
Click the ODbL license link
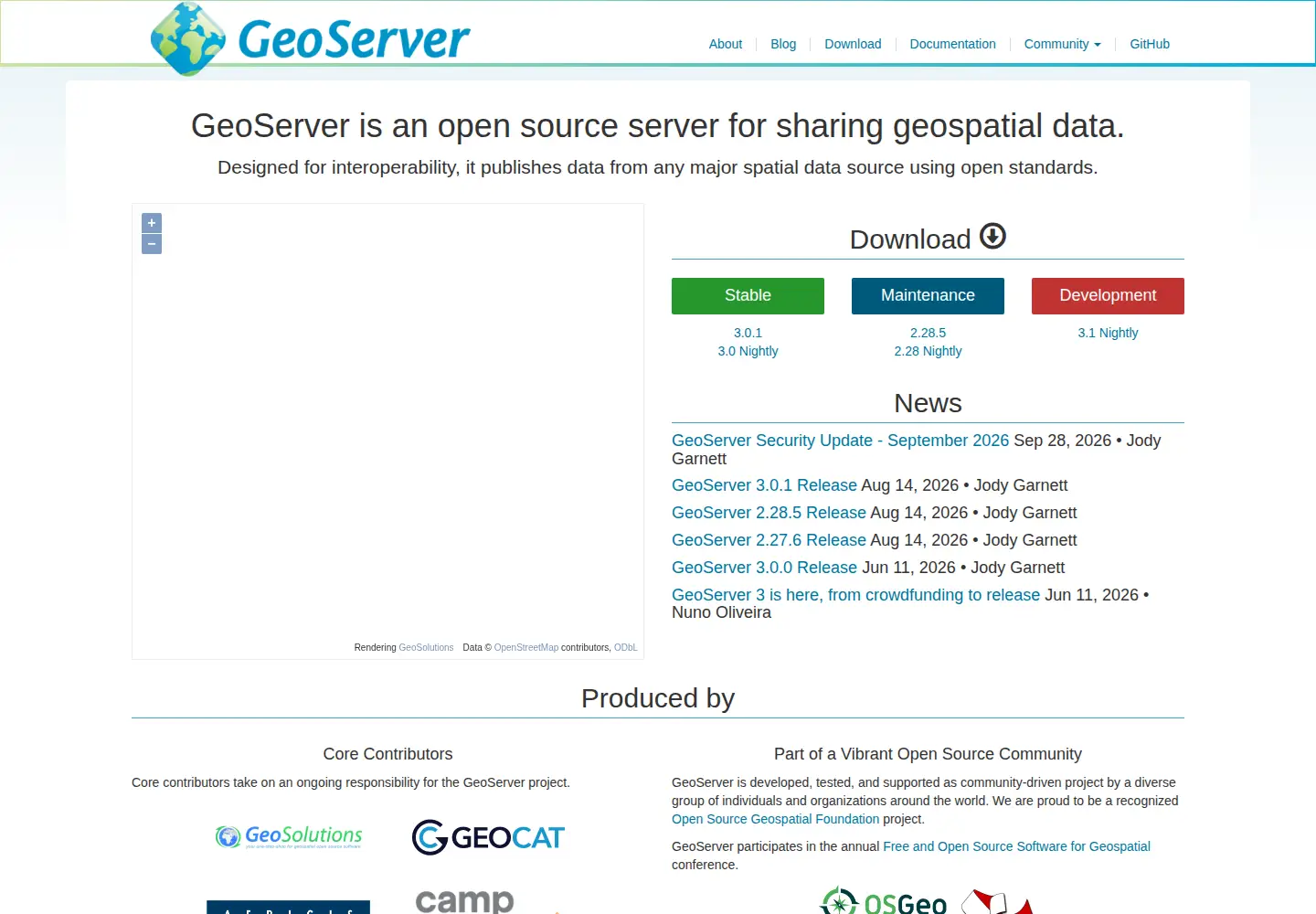[x=626, y=647]
